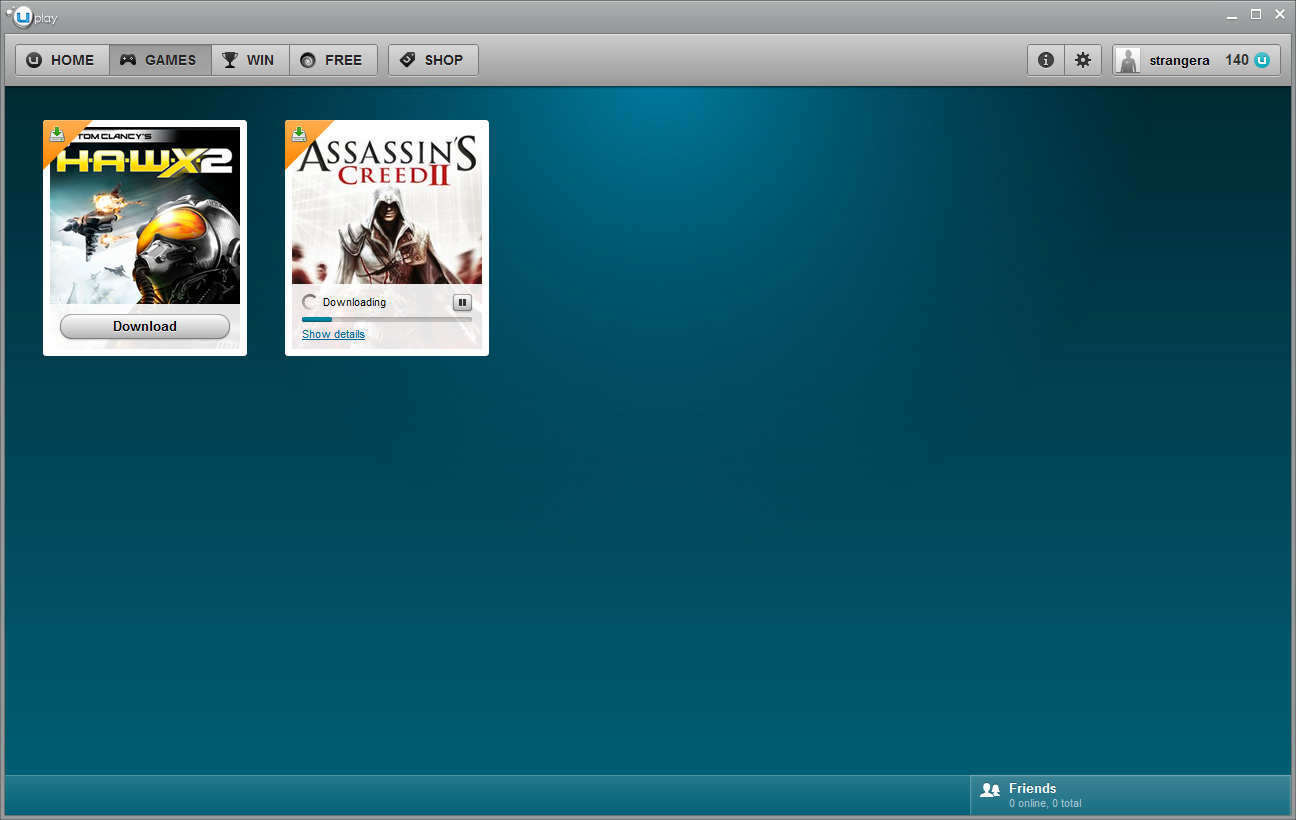The height and width of the screenshot is (820, 1296).
Task: Select the Games tab
Action: pos(160,60)
